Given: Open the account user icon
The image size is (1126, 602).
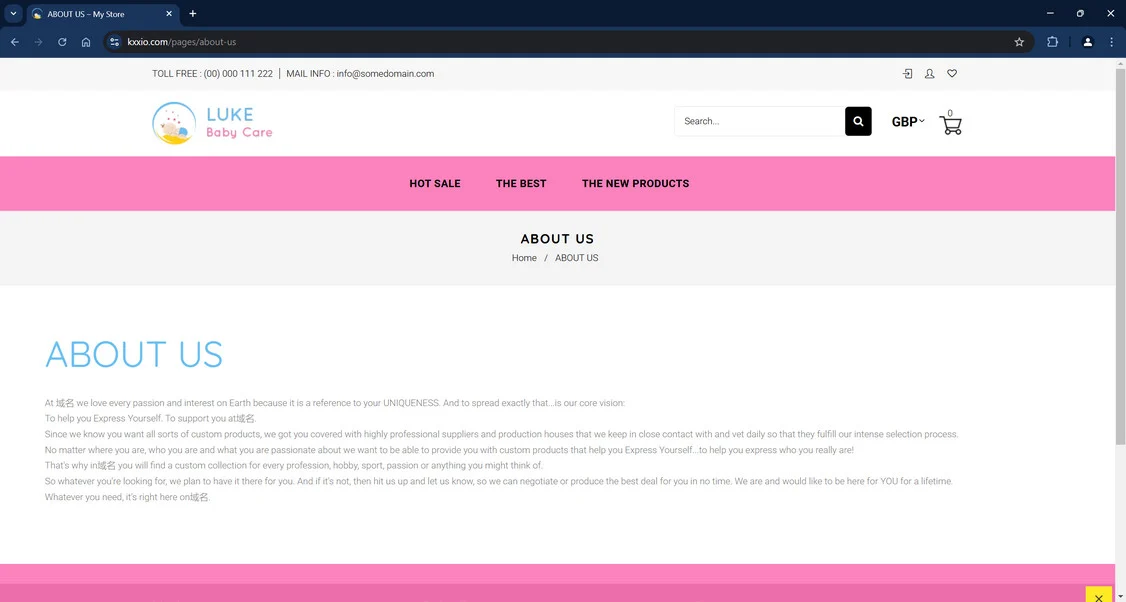Looking at the screenshot, I should (929, 73).
